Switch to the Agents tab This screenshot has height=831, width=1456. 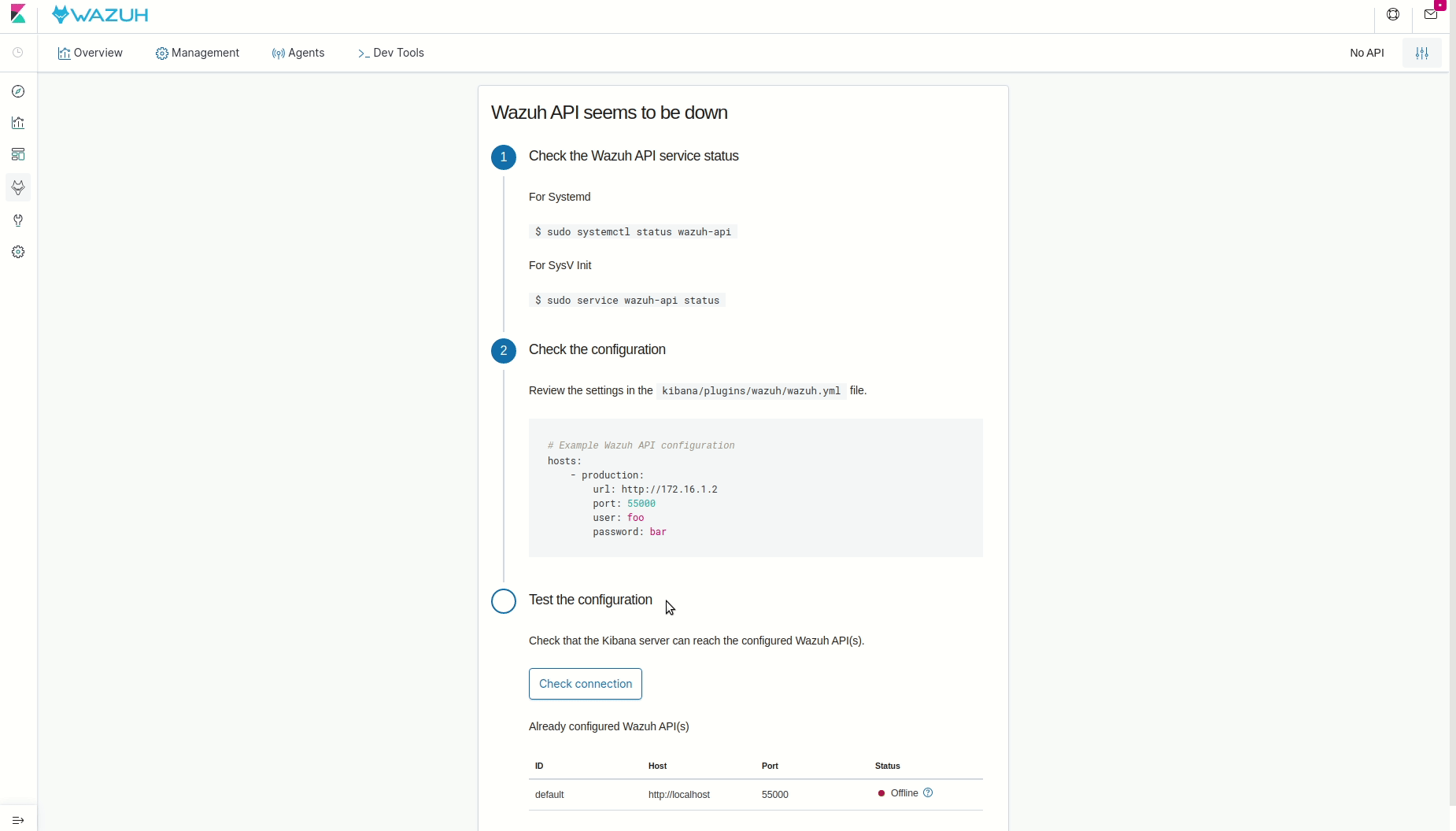coord(299,53)
